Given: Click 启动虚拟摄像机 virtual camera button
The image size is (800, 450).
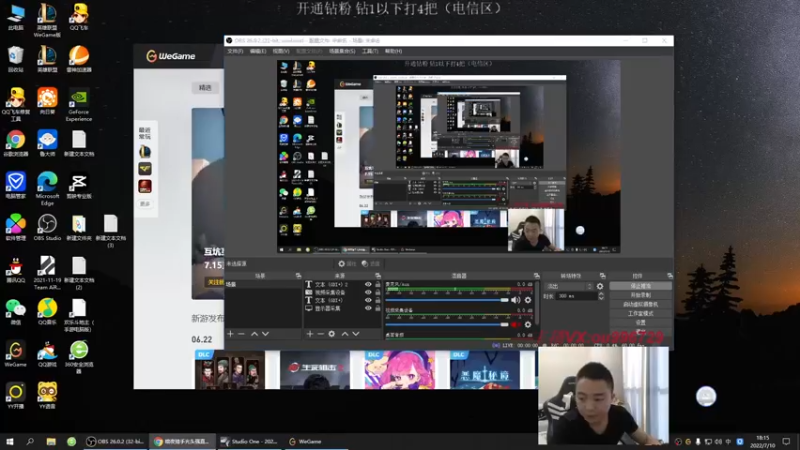Looking at the screenshot, I should point(641,304).
